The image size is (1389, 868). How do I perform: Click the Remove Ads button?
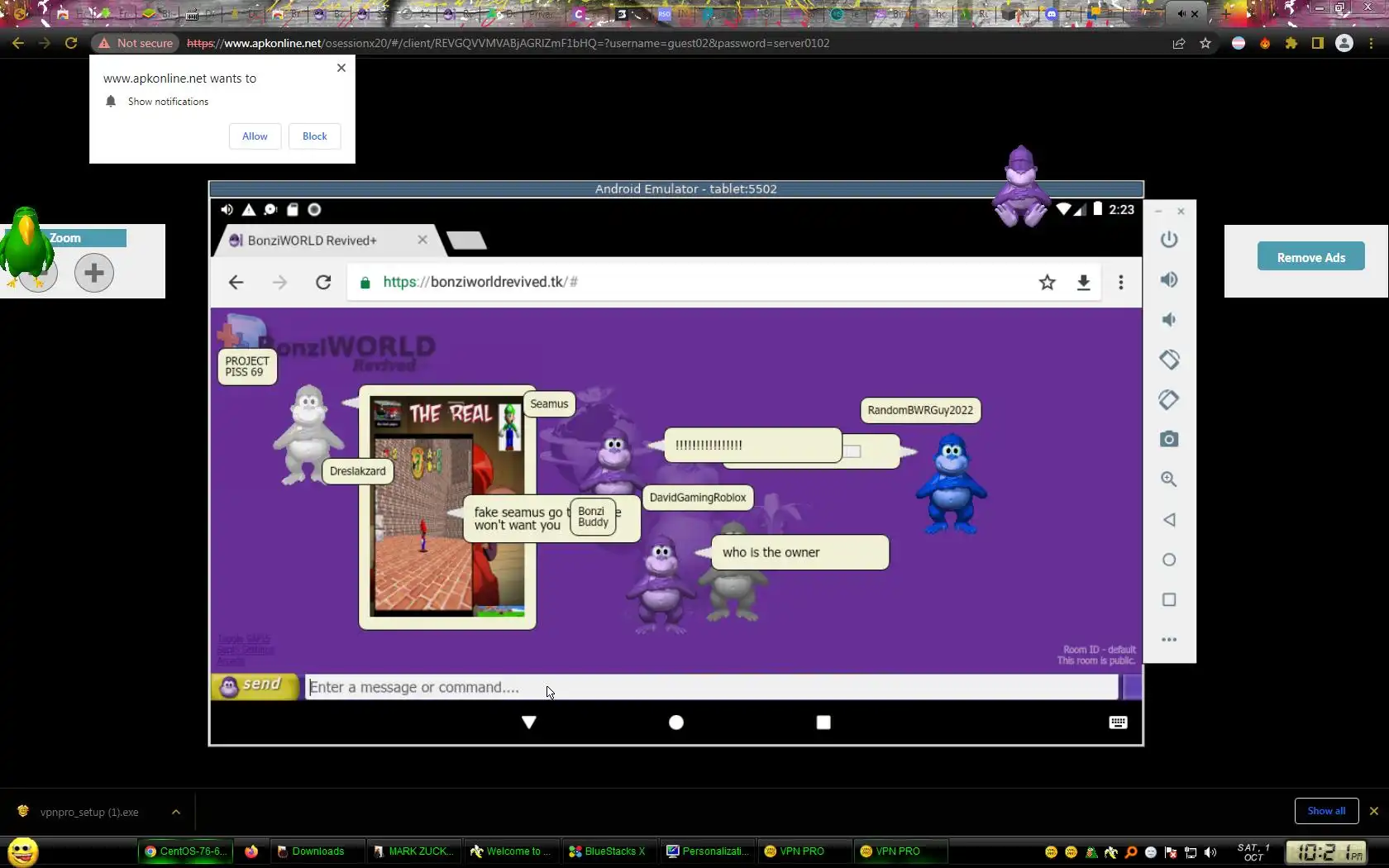coord(1310,256)
